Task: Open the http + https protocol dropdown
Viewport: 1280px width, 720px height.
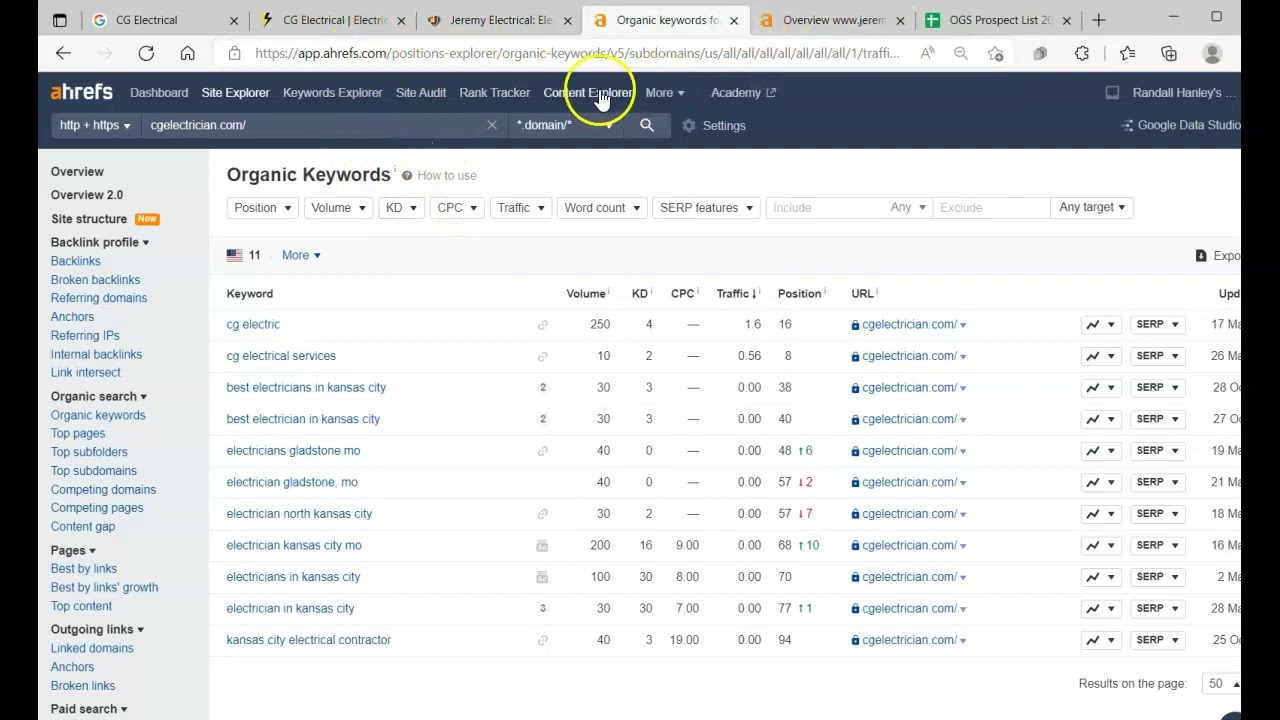Action: point(95,125)
